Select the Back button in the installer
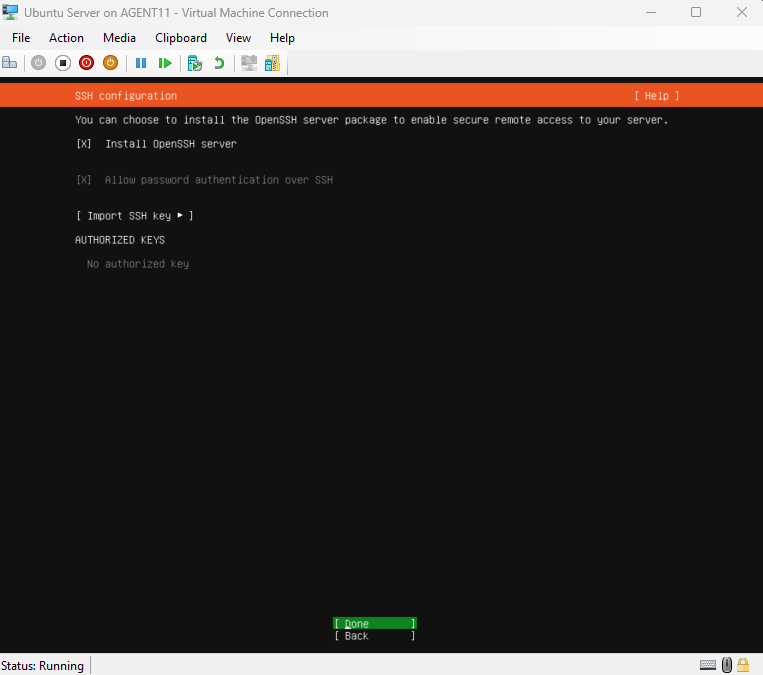 (374, 636)
